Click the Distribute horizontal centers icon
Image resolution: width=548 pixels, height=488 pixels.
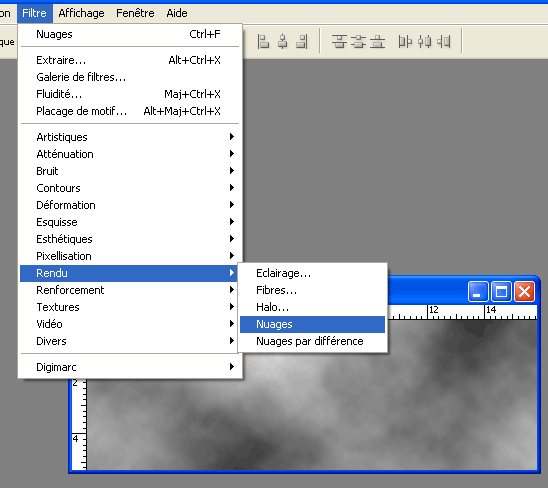425,42
